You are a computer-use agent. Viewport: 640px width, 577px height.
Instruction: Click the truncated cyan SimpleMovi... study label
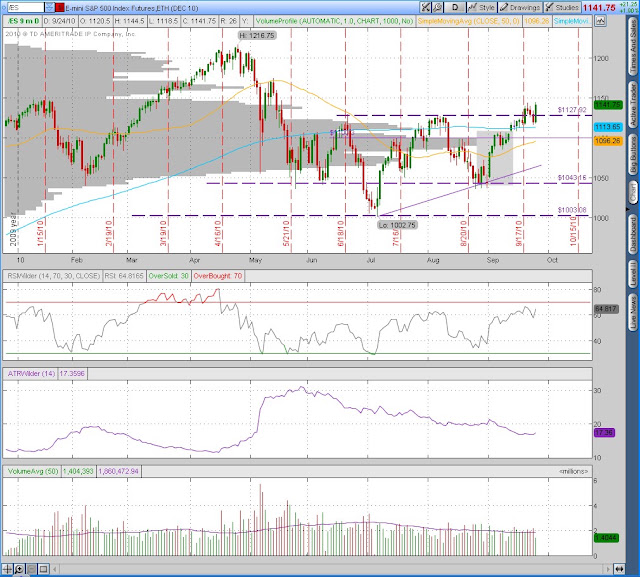tap(572, 21)
